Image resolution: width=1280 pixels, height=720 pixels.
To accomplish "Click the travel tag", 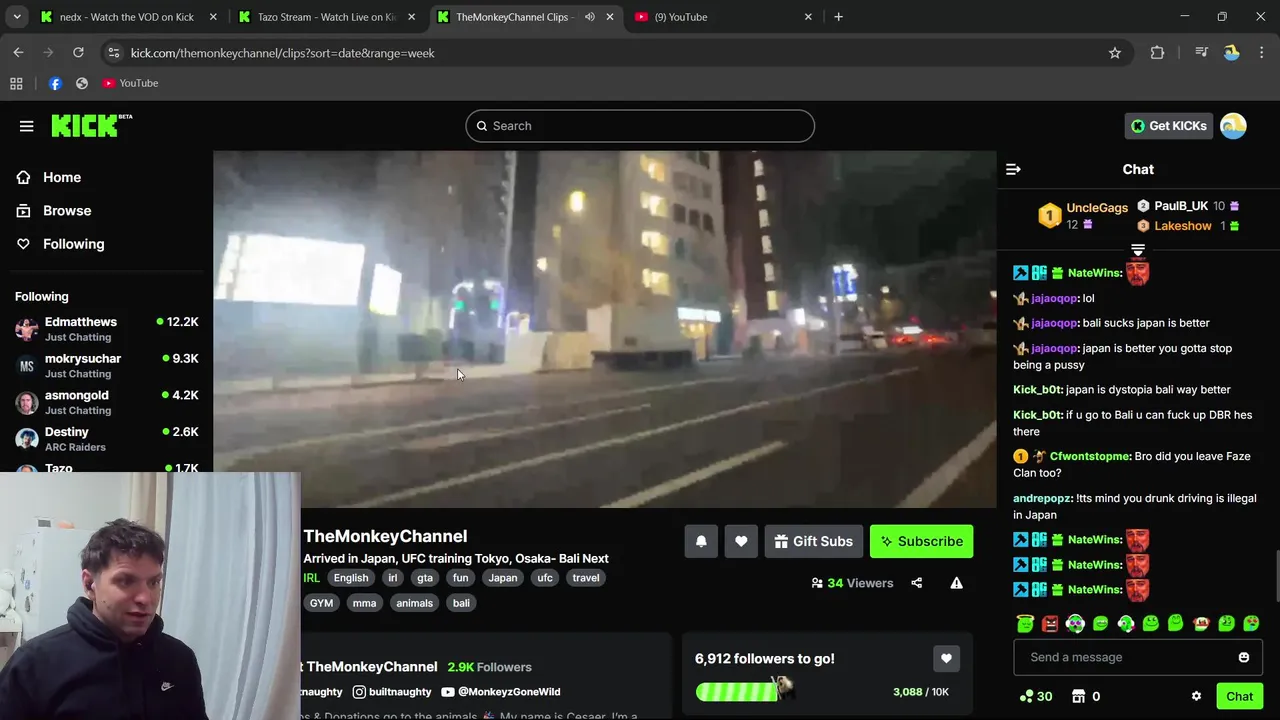I will coord(586,578).
